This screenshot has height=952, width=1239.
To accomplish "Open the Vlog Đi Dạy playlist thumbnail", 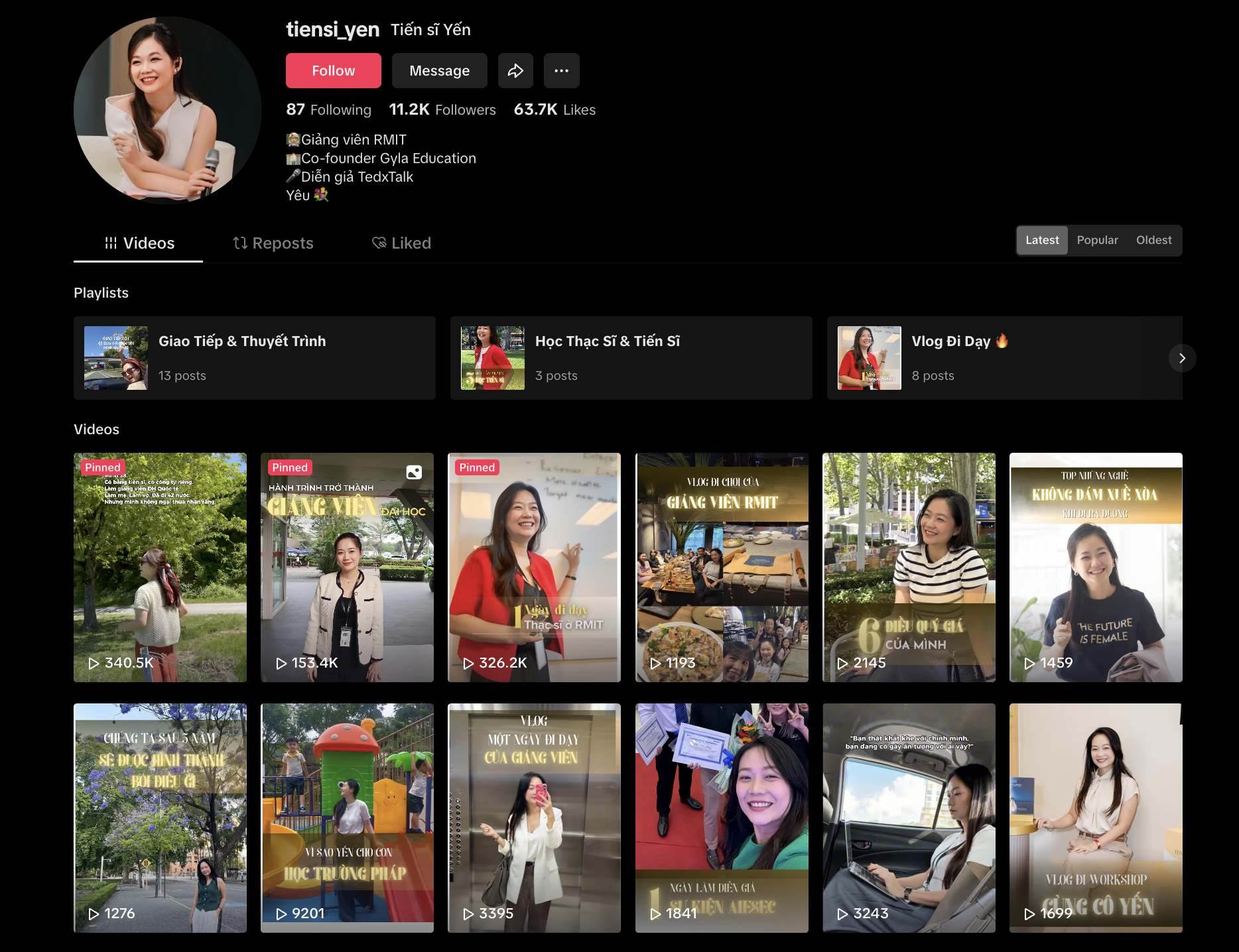I will point(869,358).
